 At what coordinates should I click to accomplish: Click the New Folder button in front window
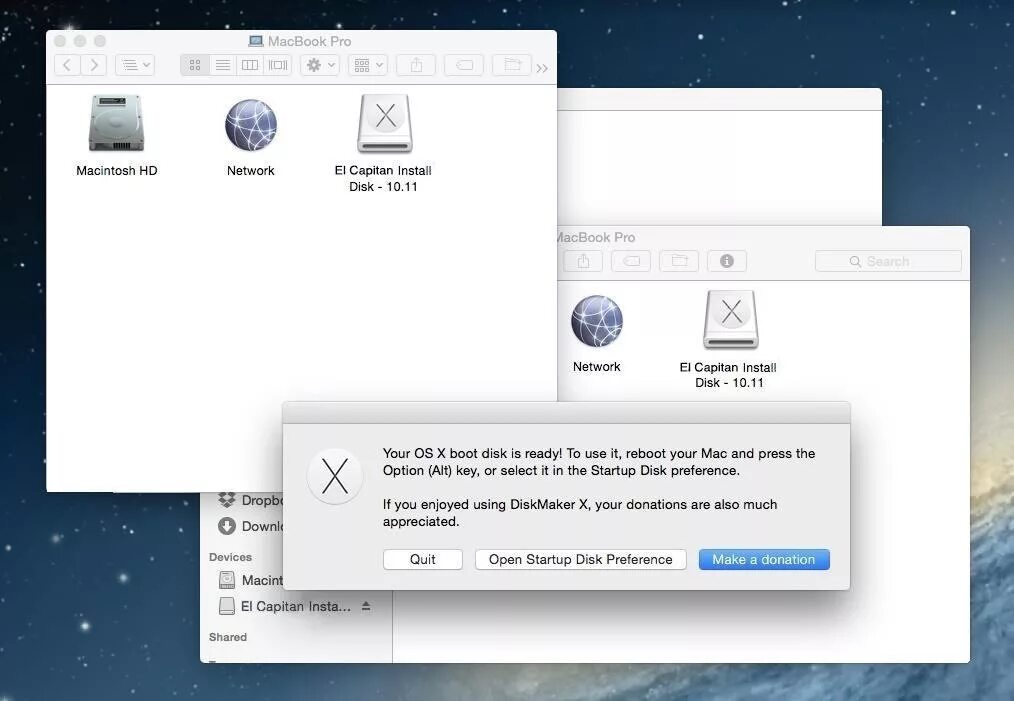point(512,65)
